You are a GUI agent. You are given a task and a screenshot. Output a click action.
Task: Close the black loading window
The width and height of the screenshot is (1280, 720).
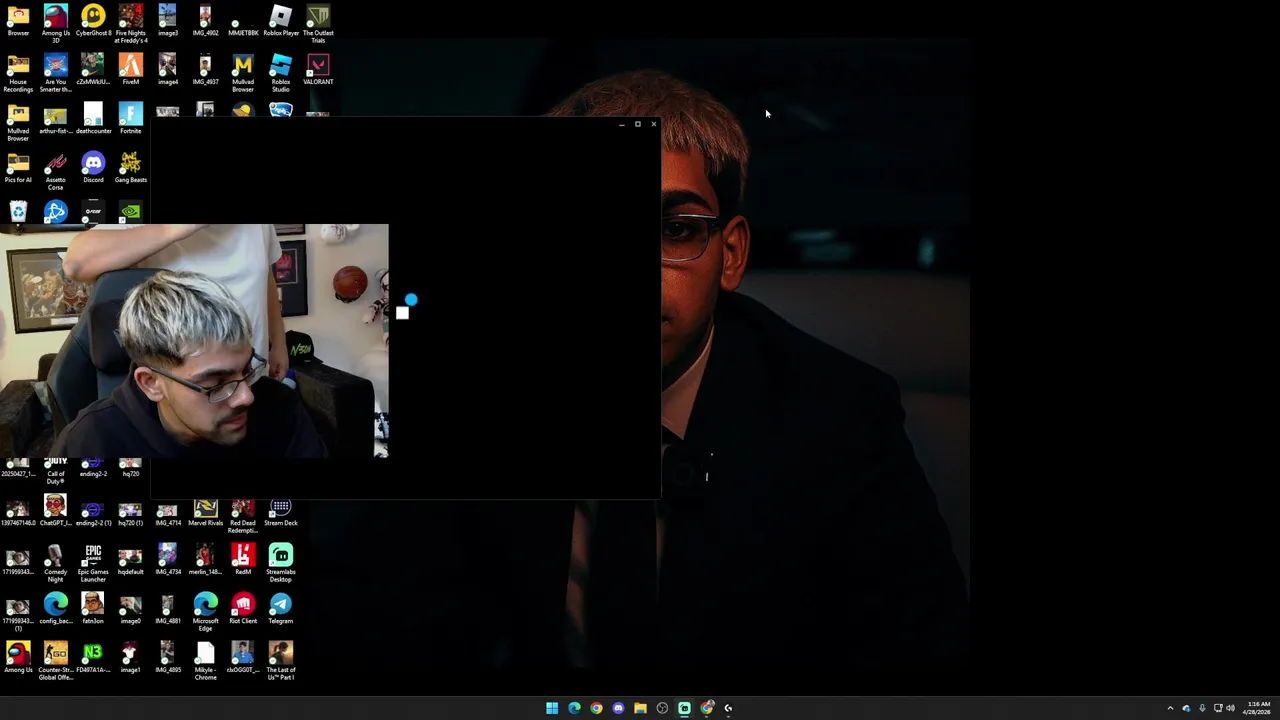[x=653, y=124]
